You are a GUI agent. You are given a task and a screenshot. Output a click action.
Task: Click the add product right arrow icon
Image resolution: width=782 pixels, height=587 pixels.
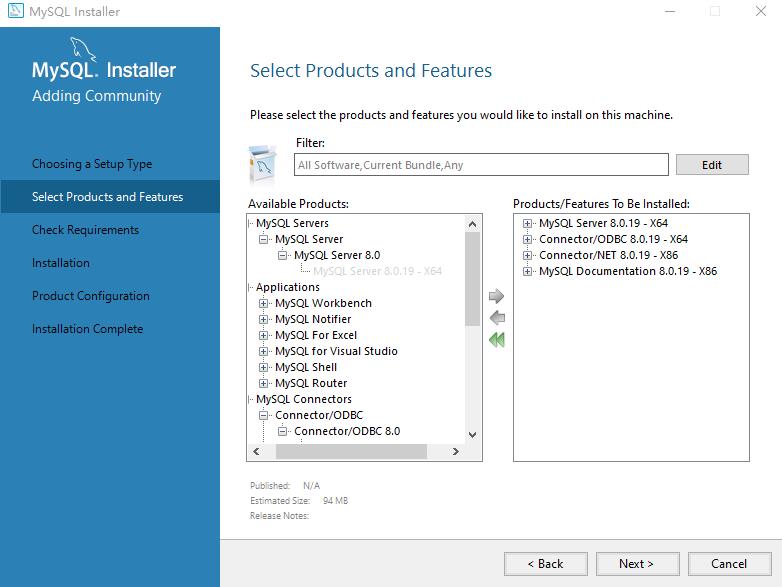tap(496, 296)
